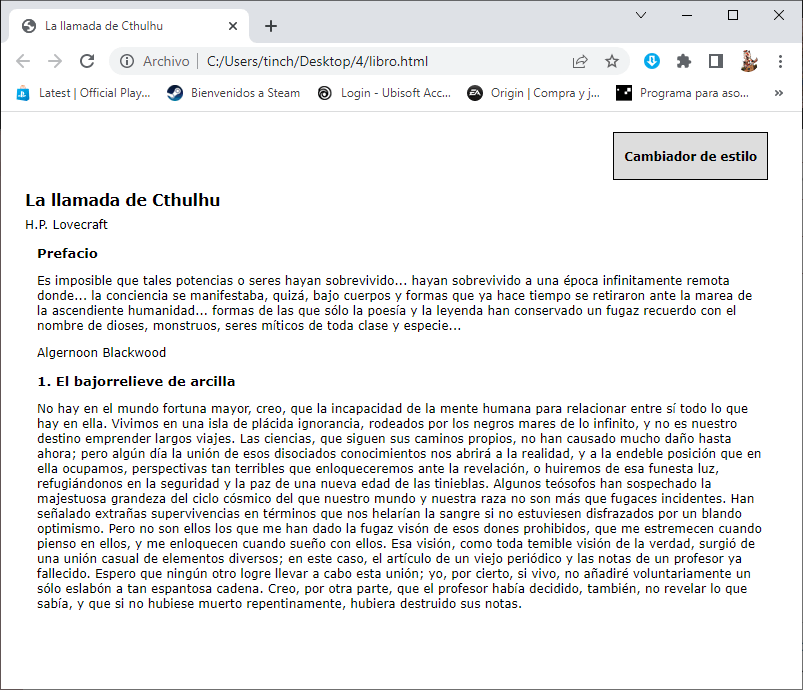View site info via the Archivo icon

(127, 61)
